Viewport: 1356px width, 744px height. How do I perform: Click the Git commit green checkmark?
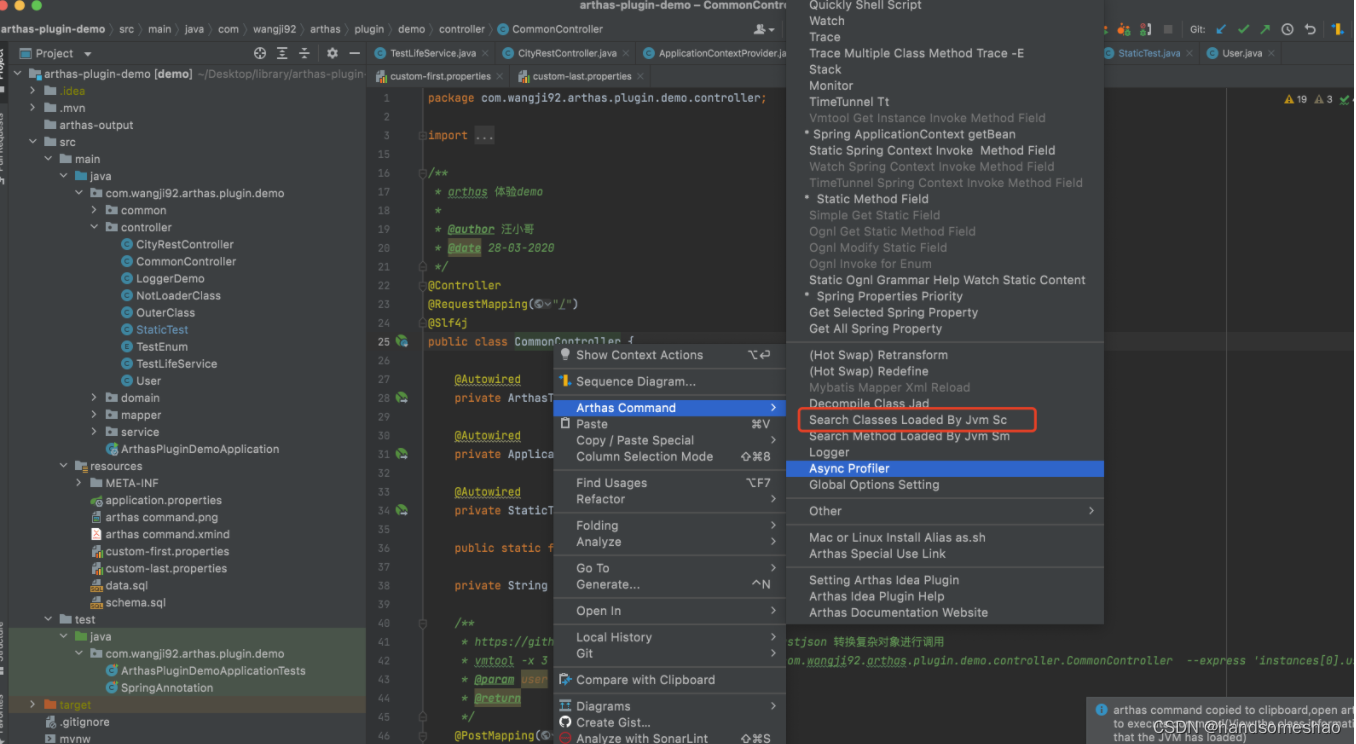tap(1243, 29)
